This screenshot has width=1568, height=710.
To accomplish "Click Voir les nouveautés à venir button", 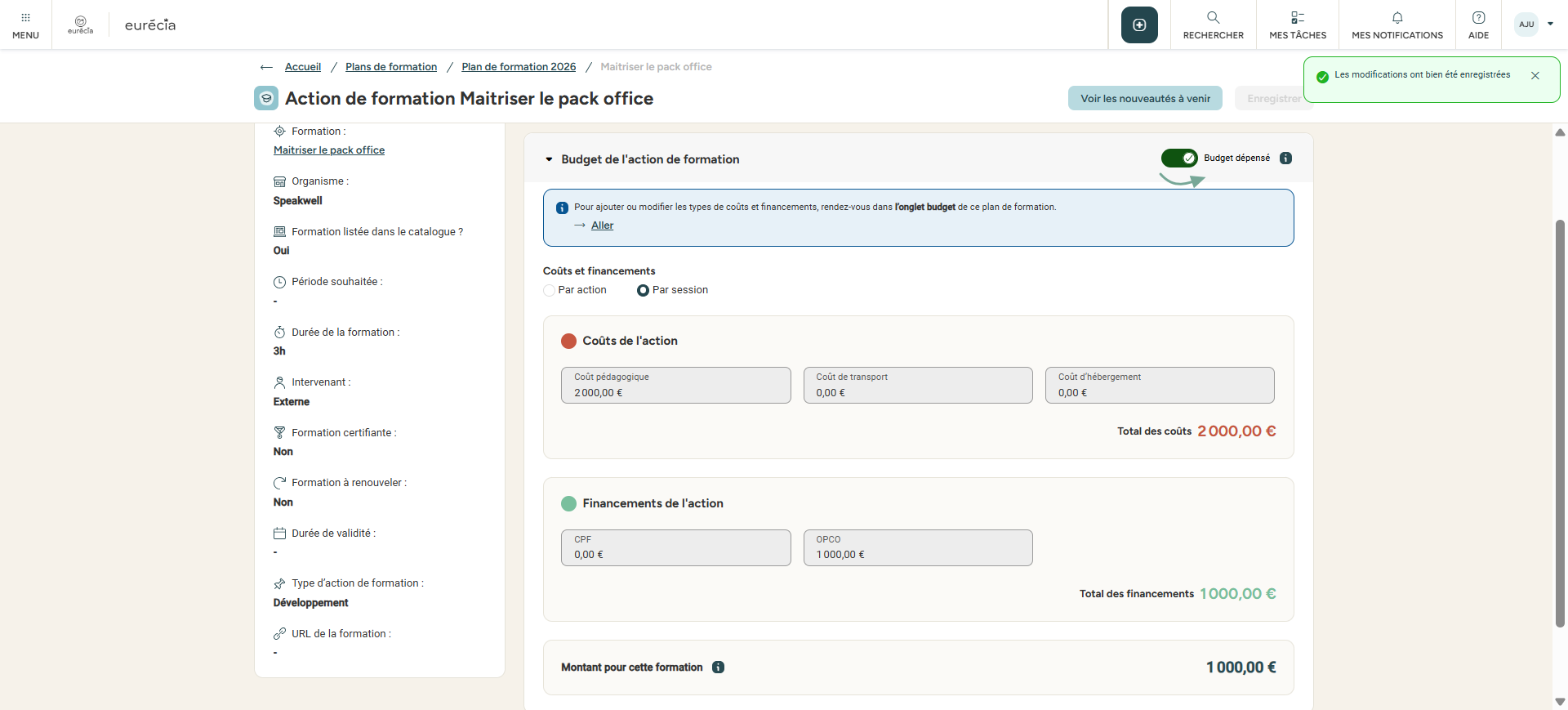I will [1145, 99].
